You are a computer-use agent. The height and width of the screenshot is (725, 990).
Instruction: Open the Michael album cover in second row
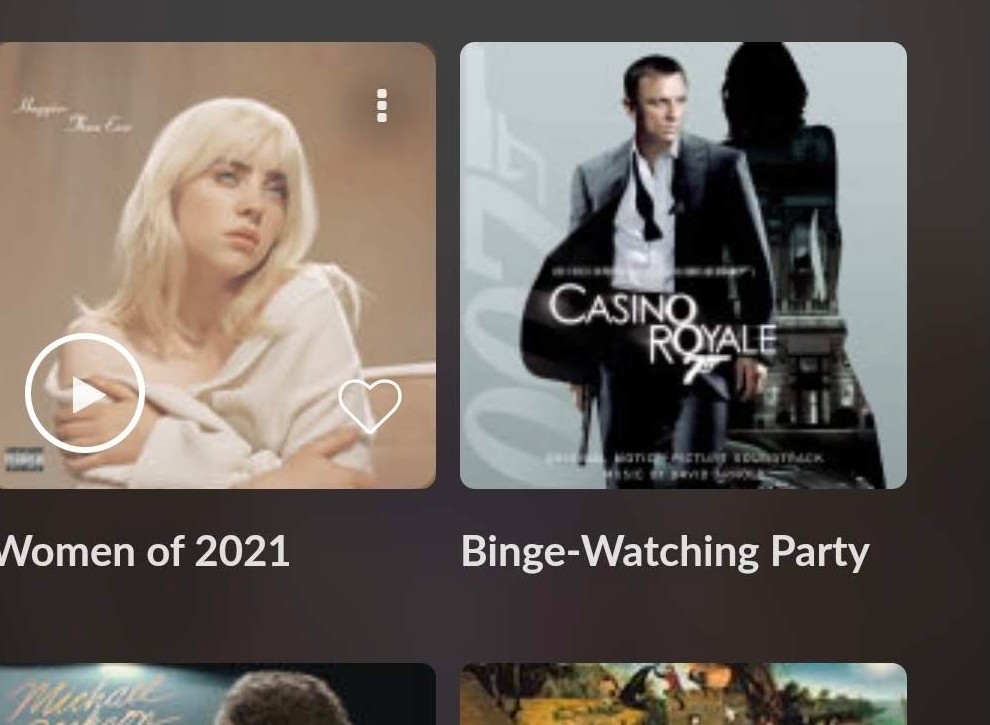(218, 694)
